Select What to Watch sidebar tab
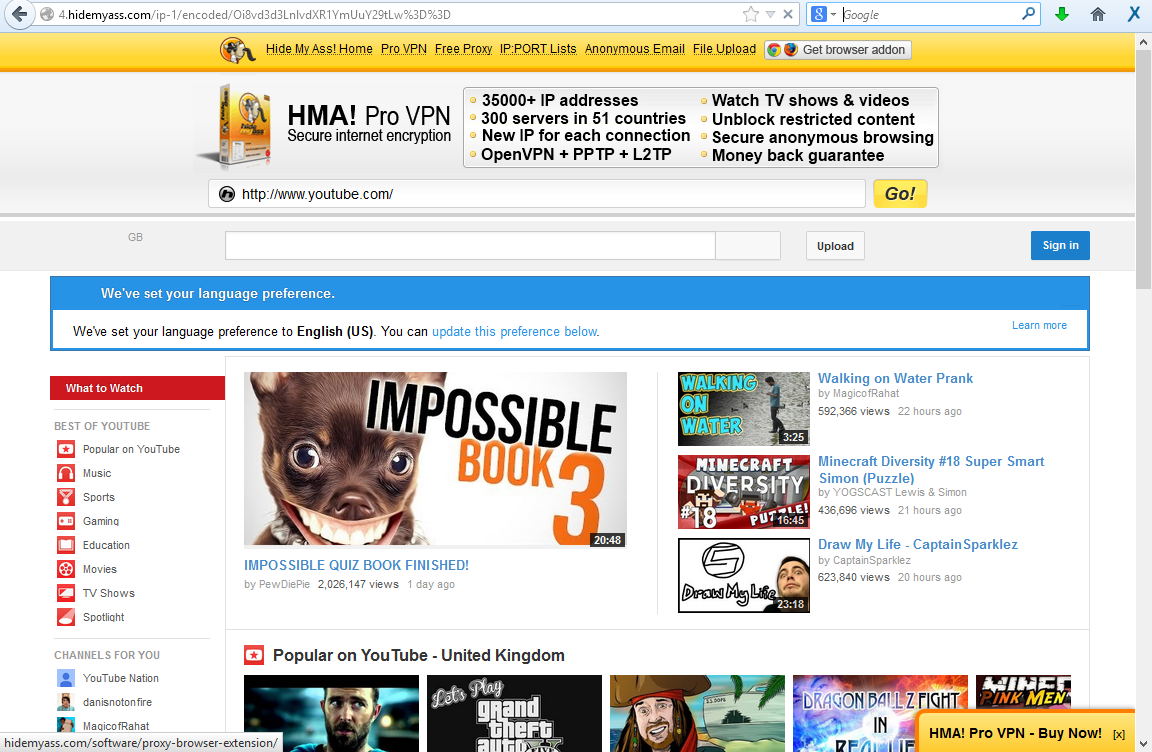1152x752 pixels. [137, 388]
